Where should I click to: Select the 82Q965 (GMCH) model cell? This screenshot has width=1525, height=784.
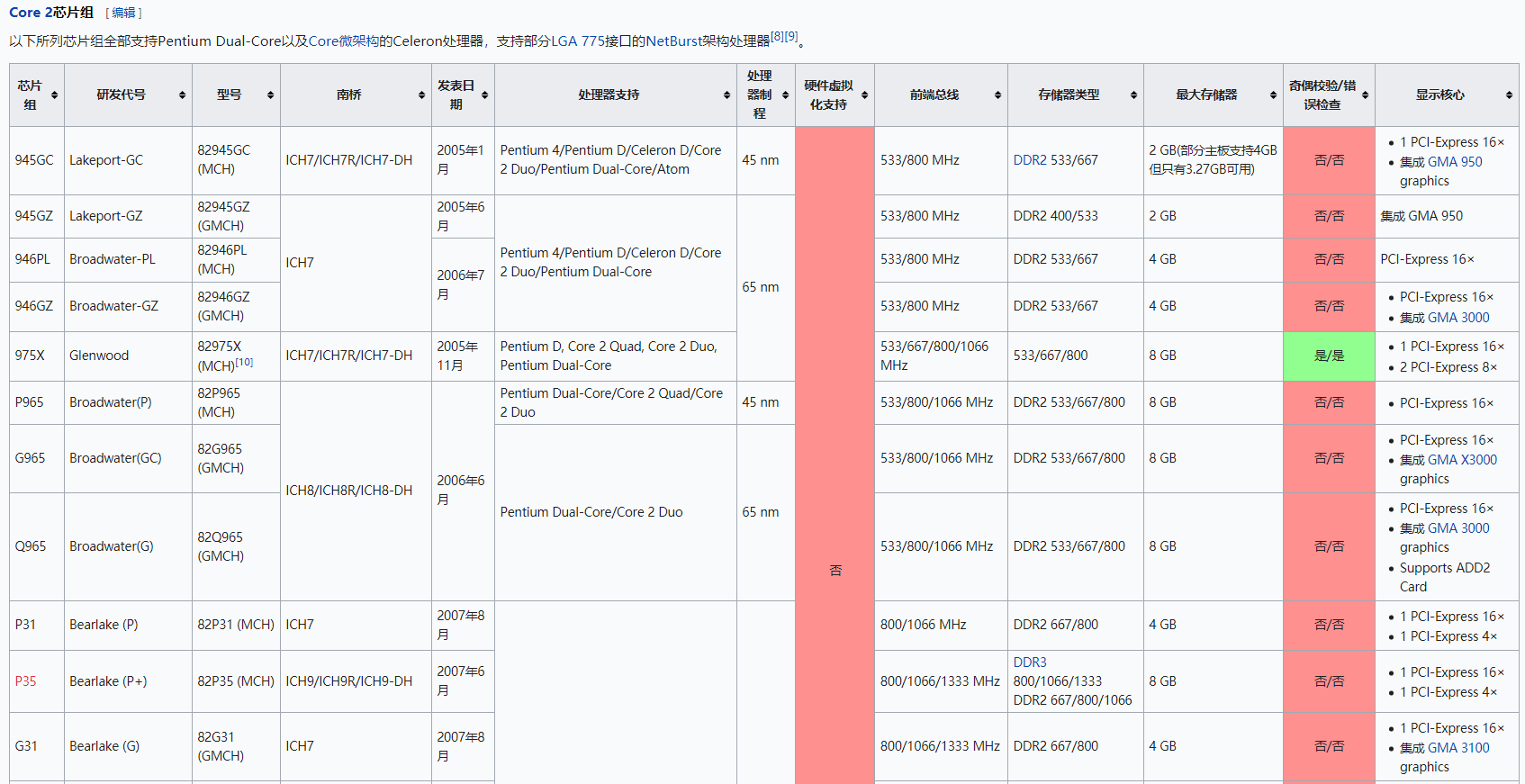[236, 546]
